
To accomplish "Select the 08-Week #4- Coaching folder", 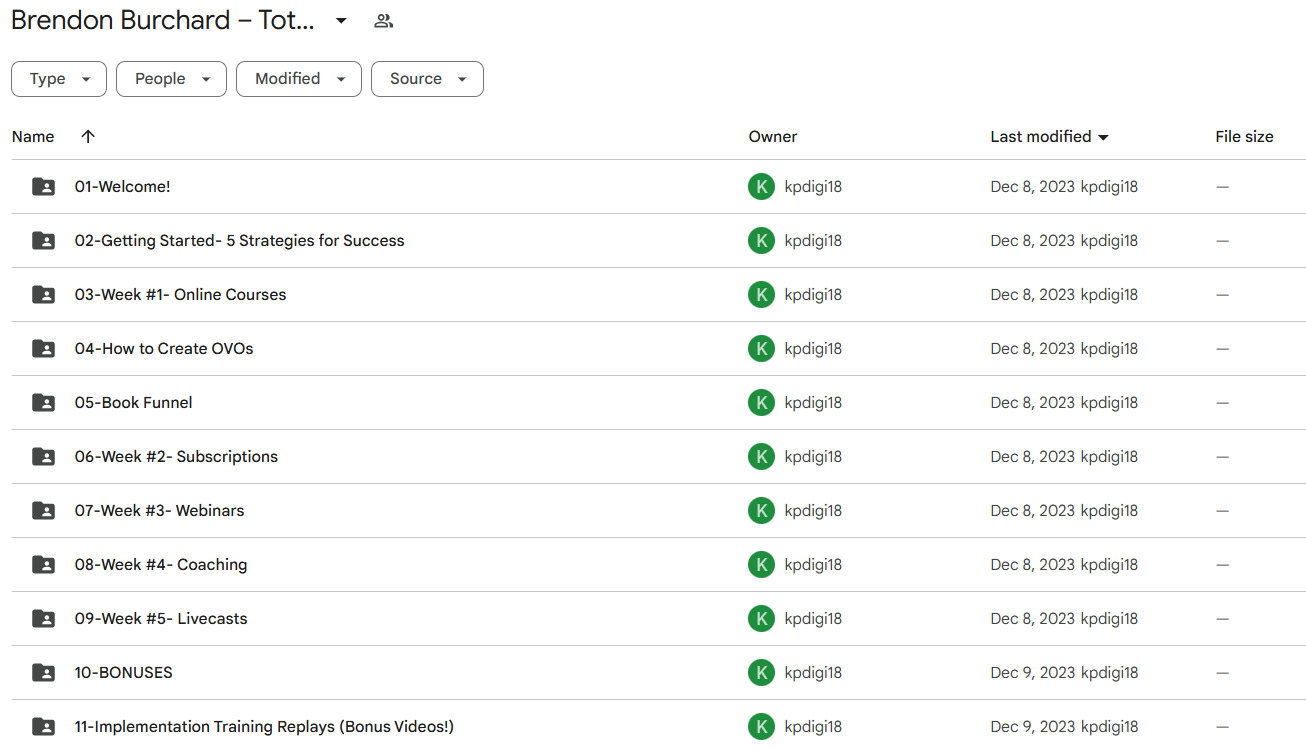I will pos(160,565).
